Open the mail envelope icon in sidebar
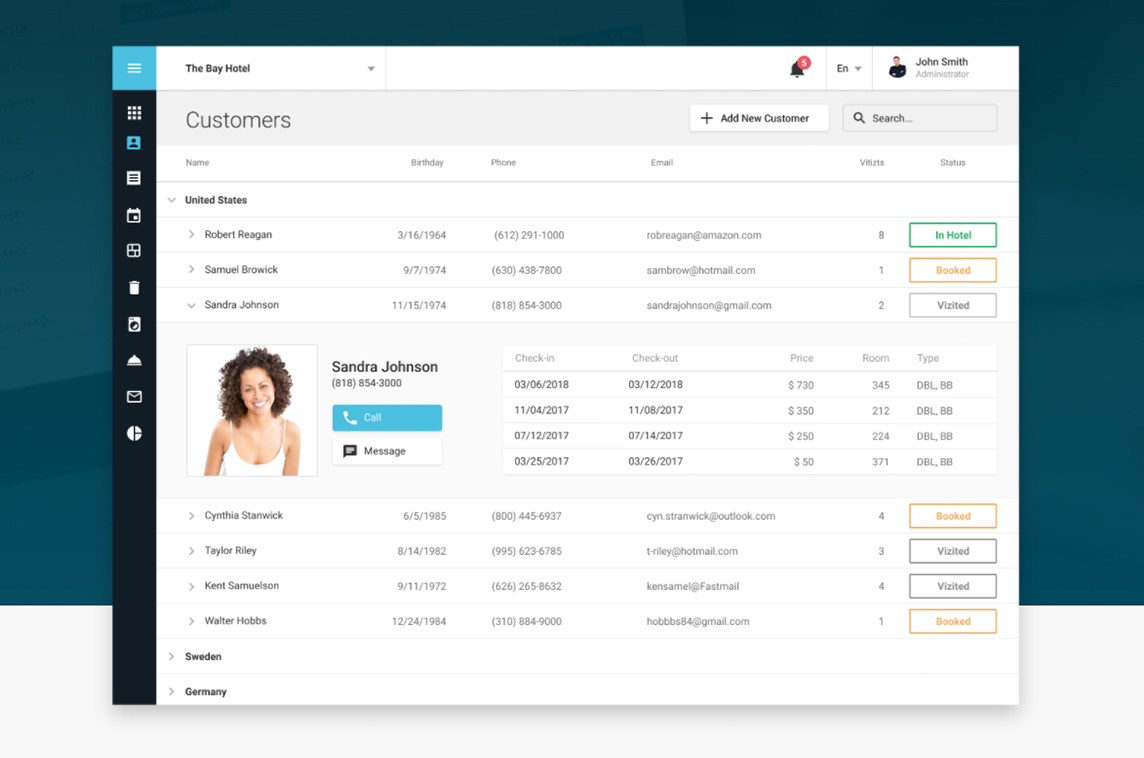Image resolution: width=1144 pixels, height=758 pixels. pyautogui.click(x=134, y=396)
